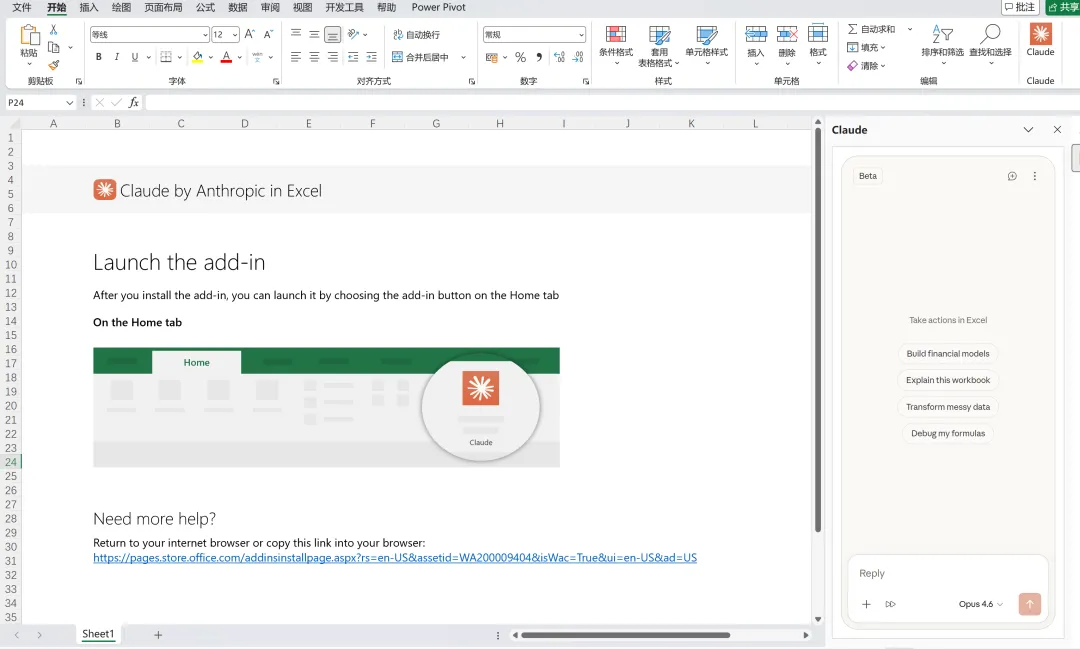Open the three-dot menu in Claude pane
This screenshot has height=649, width=1080.
[x=1035, y=176]
